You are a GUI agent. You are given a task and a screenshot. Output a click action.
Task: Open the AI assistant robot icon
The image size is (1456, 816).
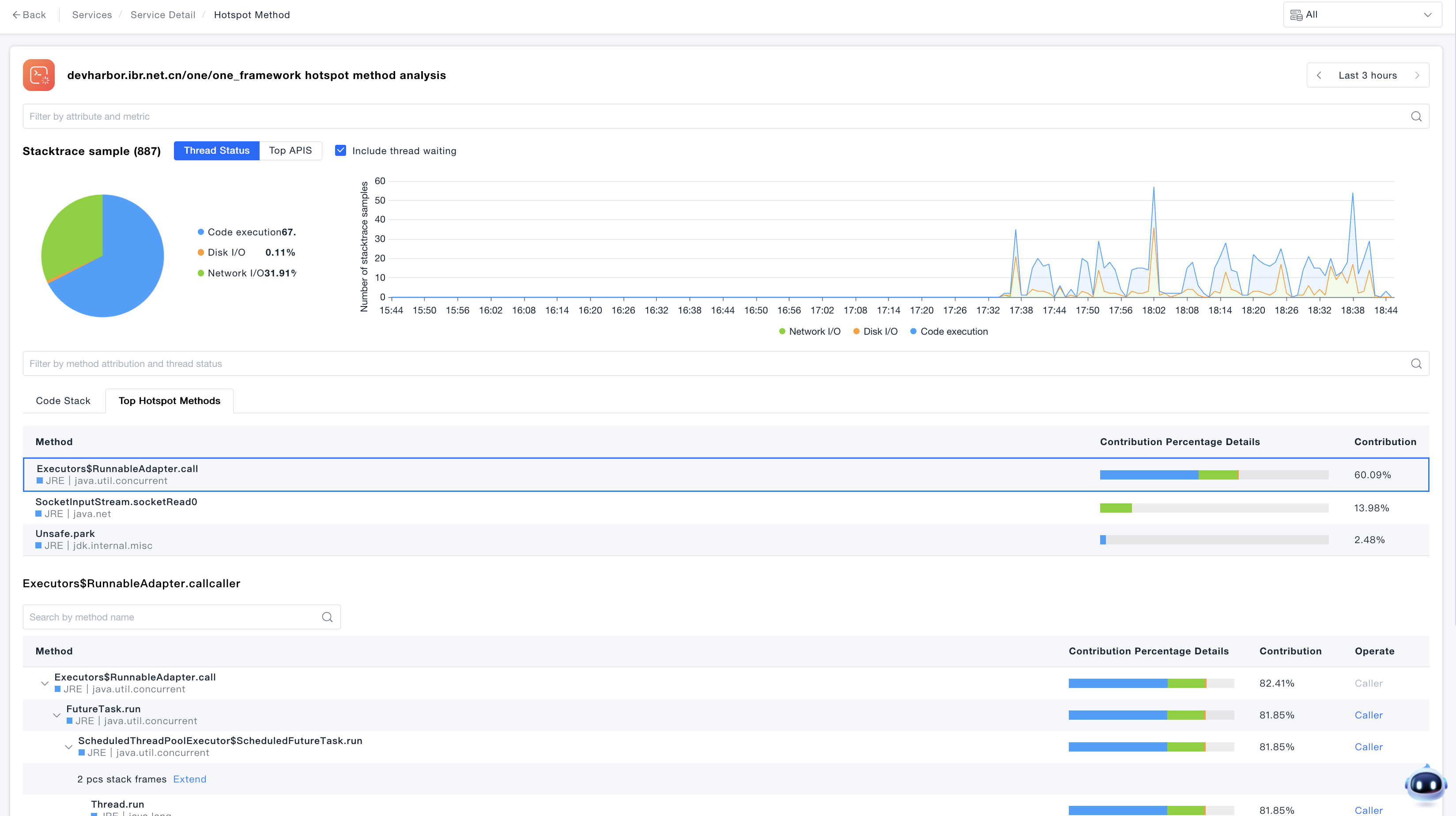click(1425, 784)
